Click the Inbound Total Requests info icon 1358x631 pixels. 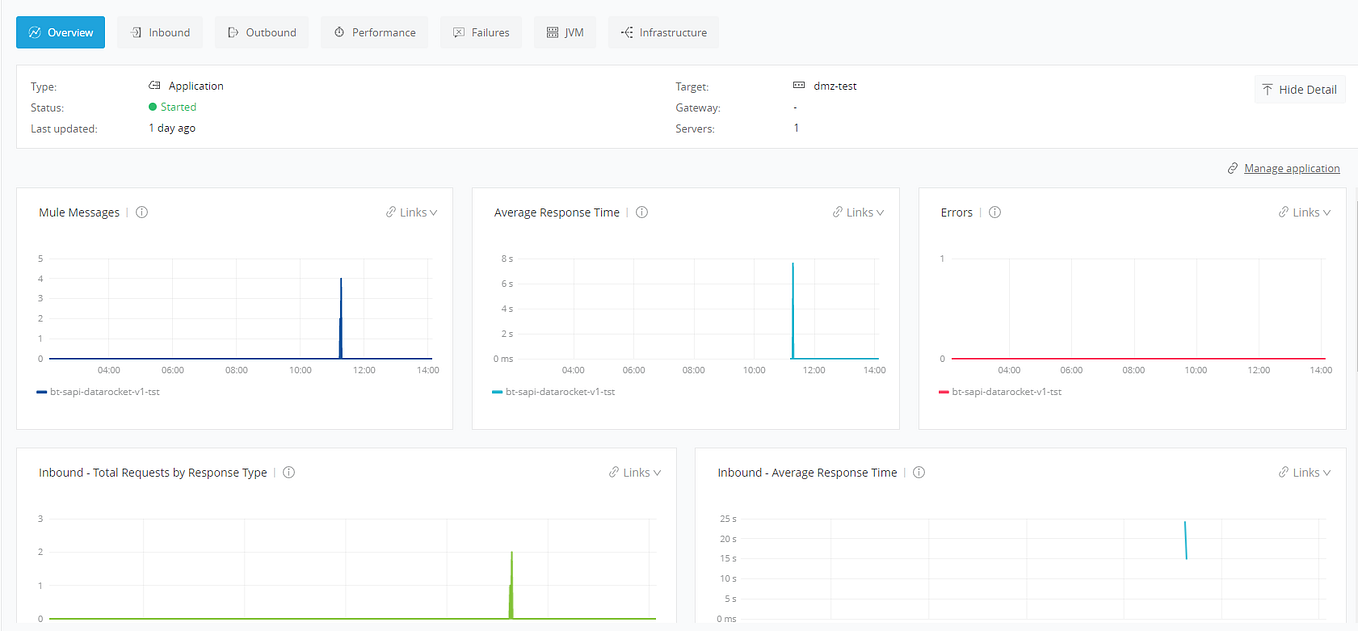click(x=288, y=472)
